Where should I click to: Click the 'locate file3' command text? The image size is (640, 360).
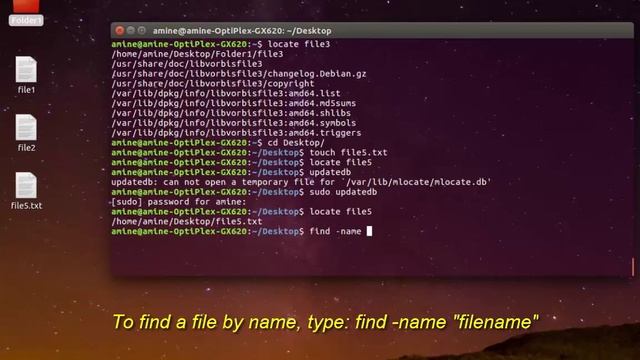299,44
